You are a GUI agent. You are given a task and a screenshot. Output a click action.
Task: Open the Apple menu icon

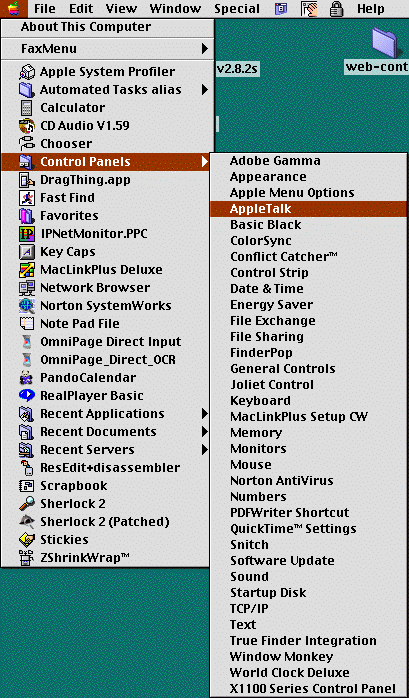(x=14, y=8)
